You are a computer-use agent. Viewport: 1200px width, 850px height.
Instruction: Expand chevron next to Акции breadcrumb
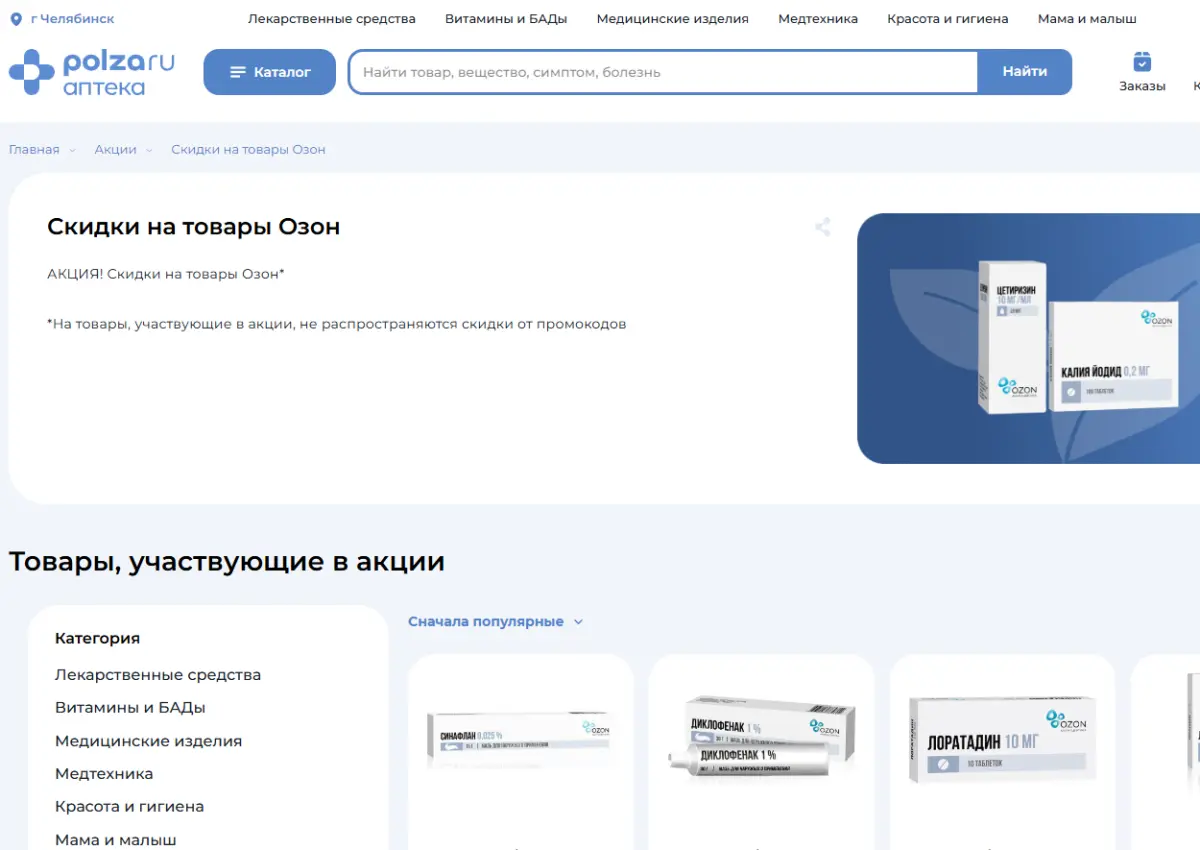[149, 150]
